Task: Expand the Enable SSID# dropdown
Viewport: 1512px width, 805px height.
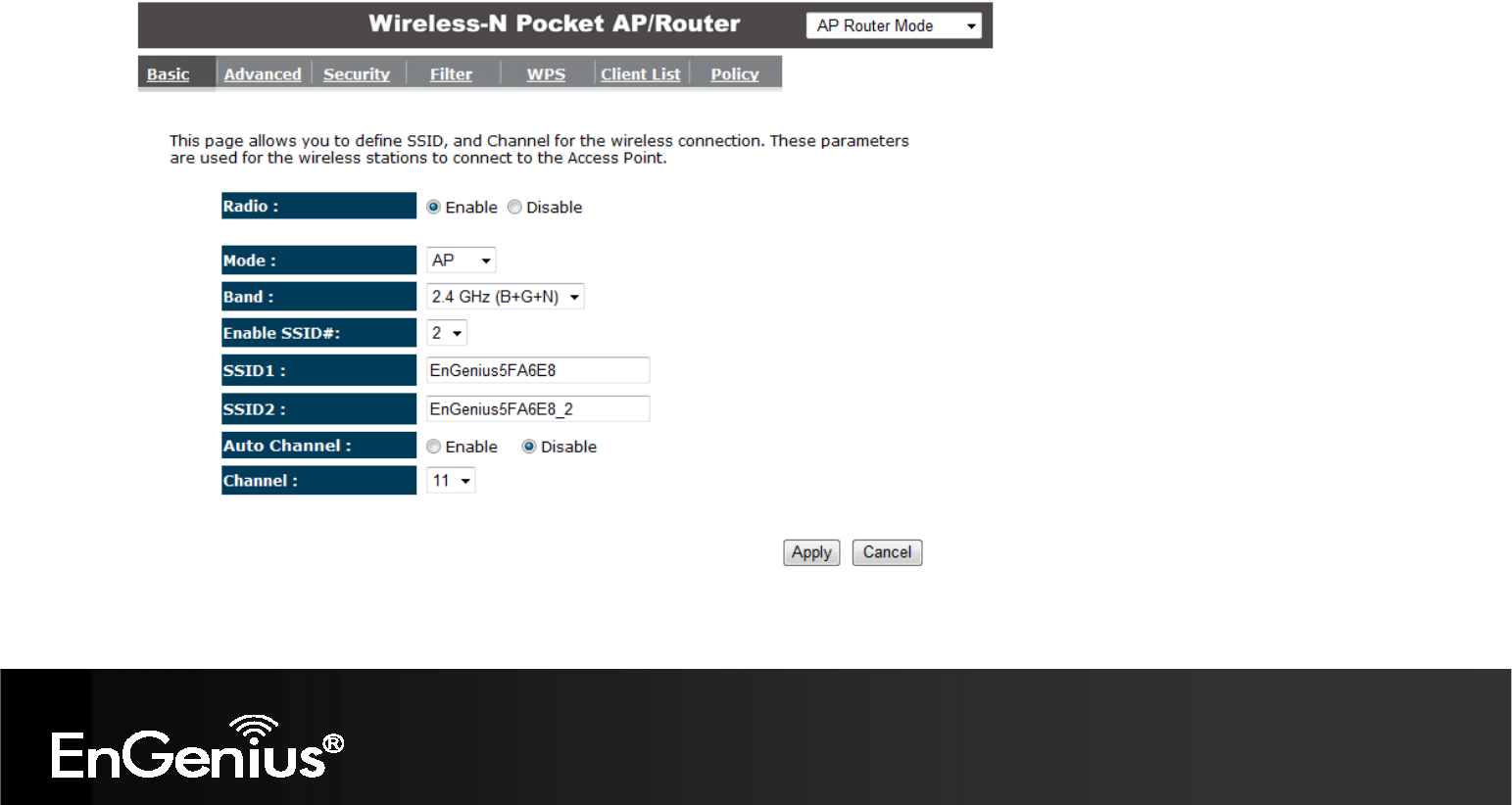Action: tap(446, 333)
